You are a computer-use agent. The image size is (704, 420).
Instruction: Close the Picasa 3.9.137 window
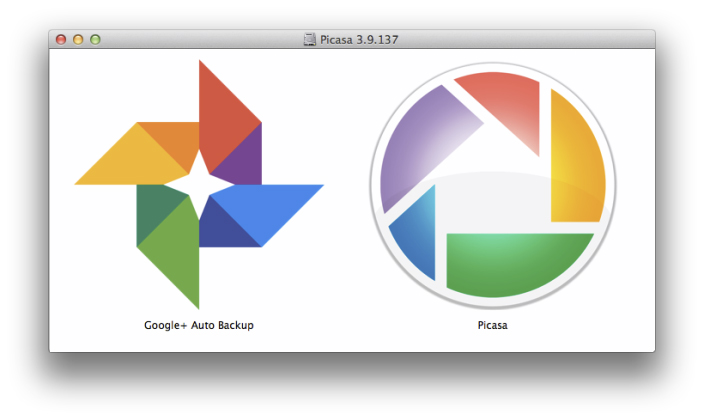coord(61,40)
